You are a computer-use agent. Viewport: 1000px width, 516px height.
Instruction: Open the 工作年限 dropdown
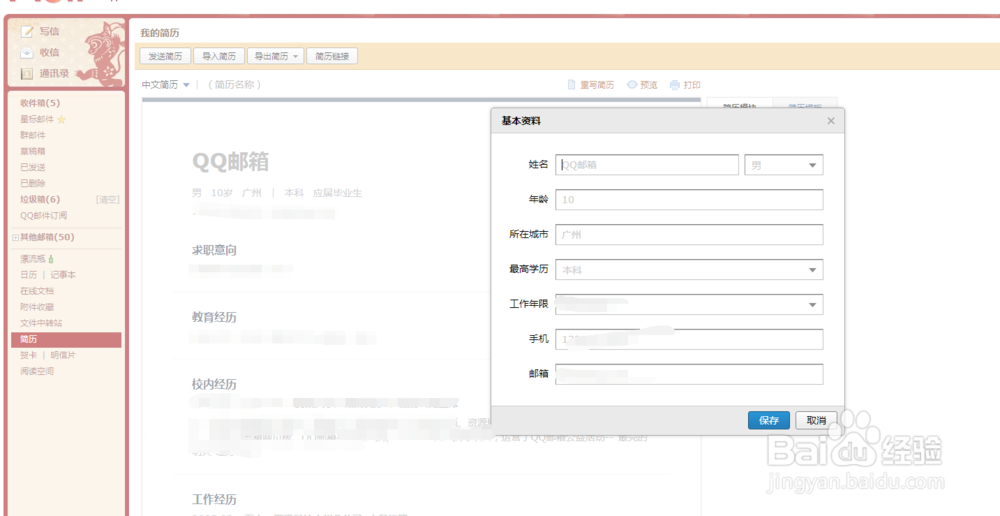(689, 304)
